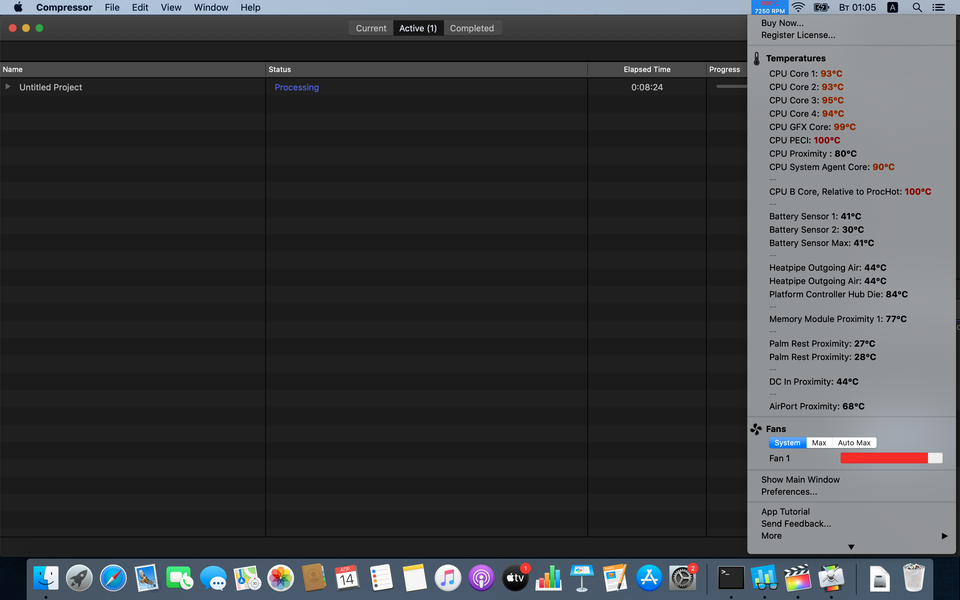The height and width of the screenshot is (600, 960).
Task: Open Notes in the dock
Action: click(414, 577)
